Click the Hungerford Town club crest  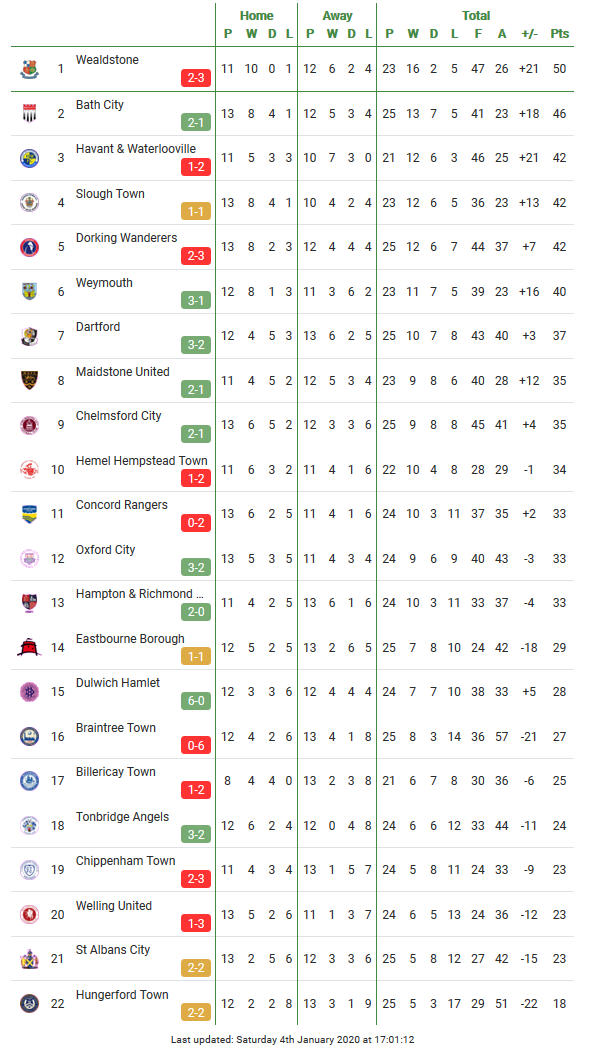coord(30,1004)
